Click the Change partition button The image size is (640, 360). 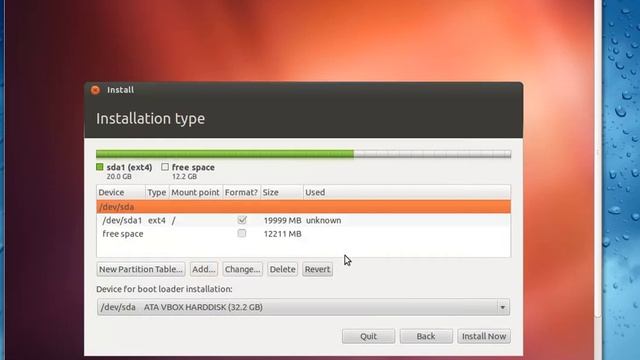click(242, 269)
